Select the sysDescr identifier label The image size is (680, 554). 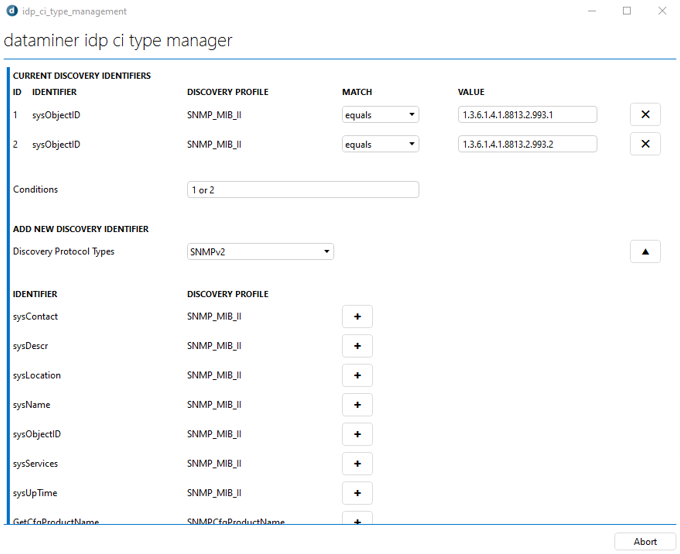tap(30, 346)
